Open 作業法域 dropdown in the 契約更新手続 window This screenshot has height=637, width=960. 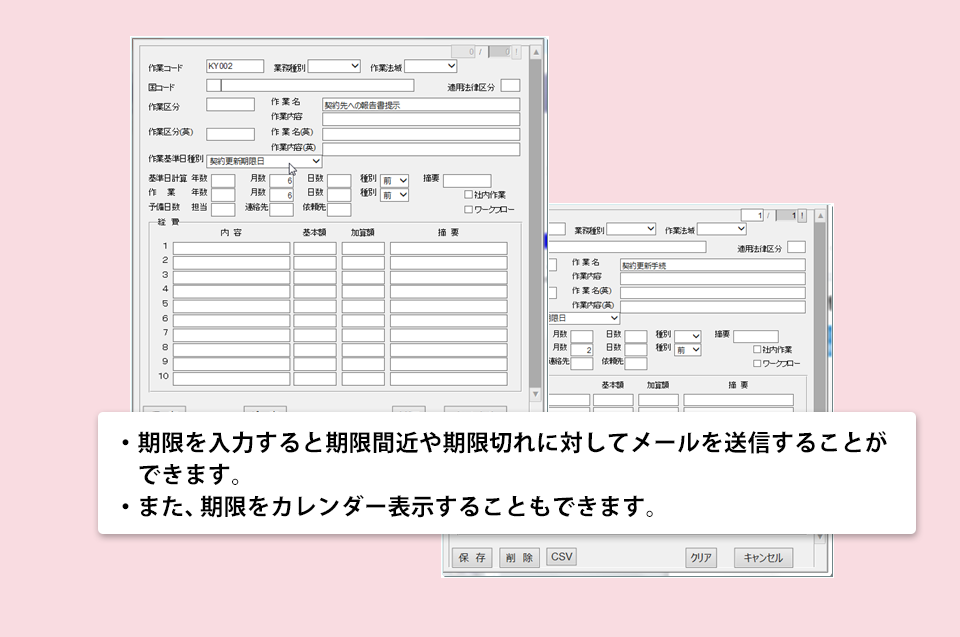722,228
